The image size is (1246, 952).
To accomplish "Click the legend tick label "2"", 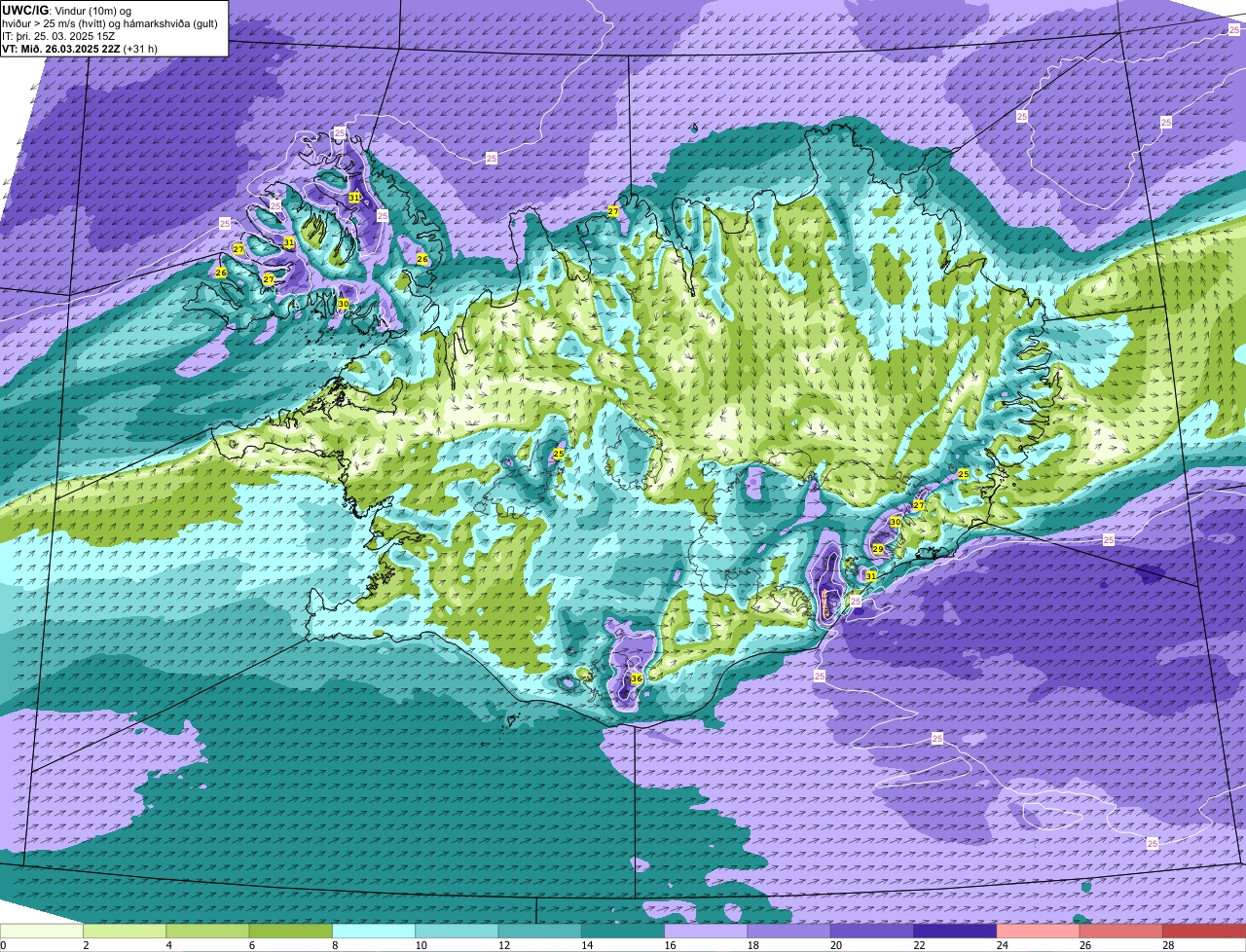I will [86, 945].
